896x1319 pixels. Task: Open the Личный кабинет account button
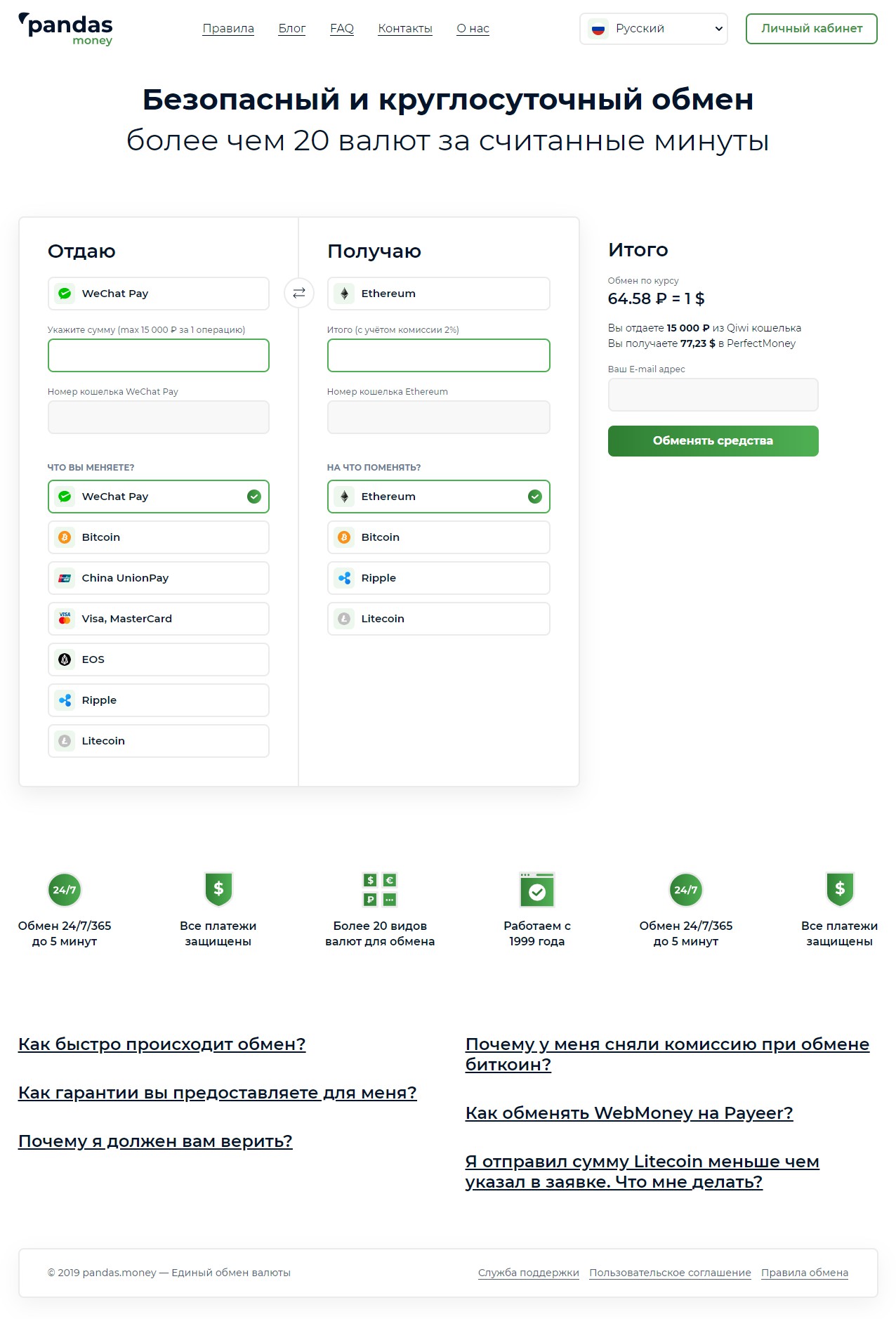[x=811, y=29]
